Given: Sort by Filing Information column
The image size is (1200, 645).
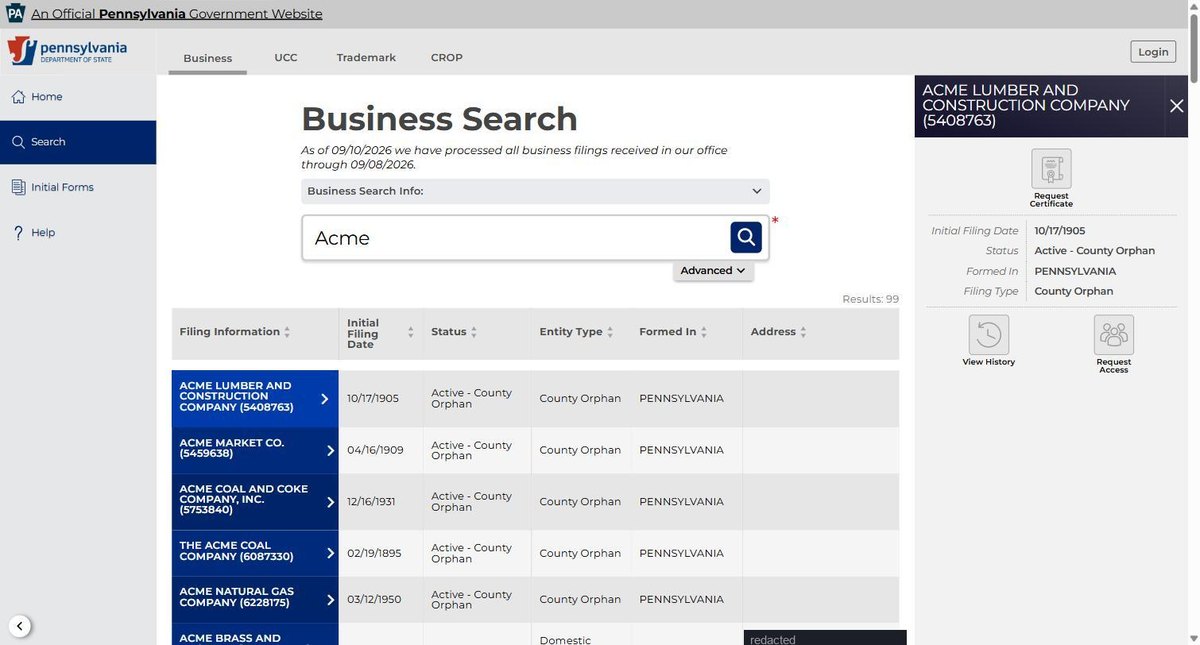Looking at the screenshot, I should click(235, 332).
